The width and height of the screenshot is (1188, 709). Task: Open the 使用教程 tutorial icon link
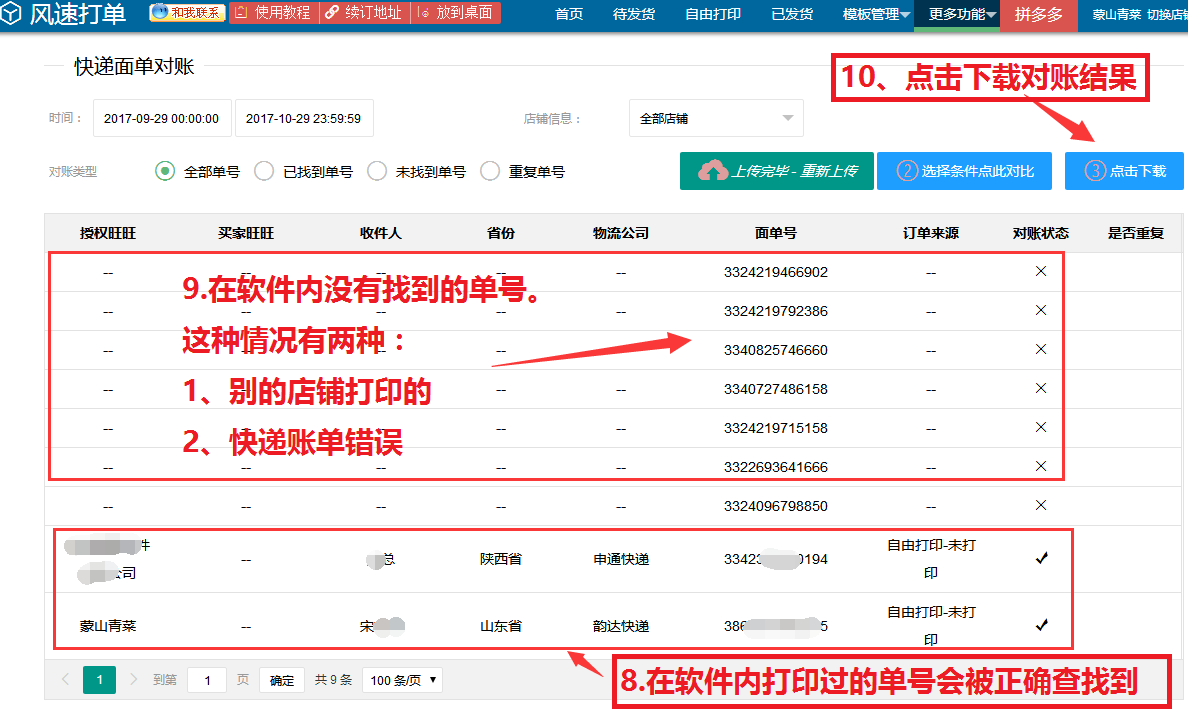tap(242, 12)
